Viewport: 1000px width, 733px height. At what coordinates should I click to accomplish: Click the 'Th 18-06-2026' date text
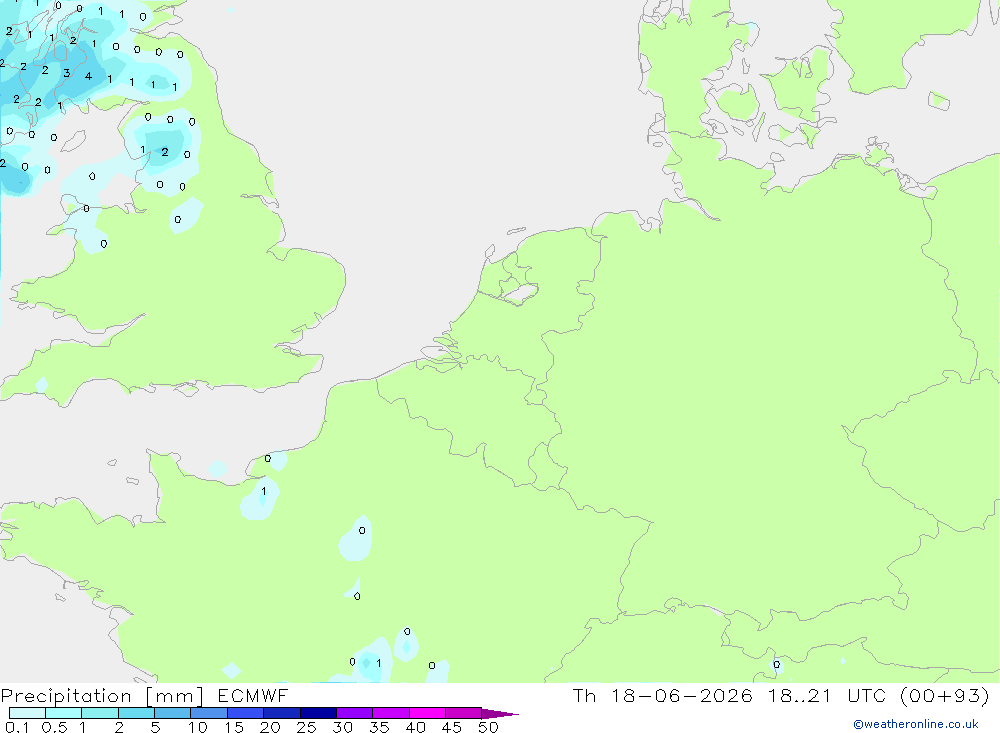(x=662, y=695)
